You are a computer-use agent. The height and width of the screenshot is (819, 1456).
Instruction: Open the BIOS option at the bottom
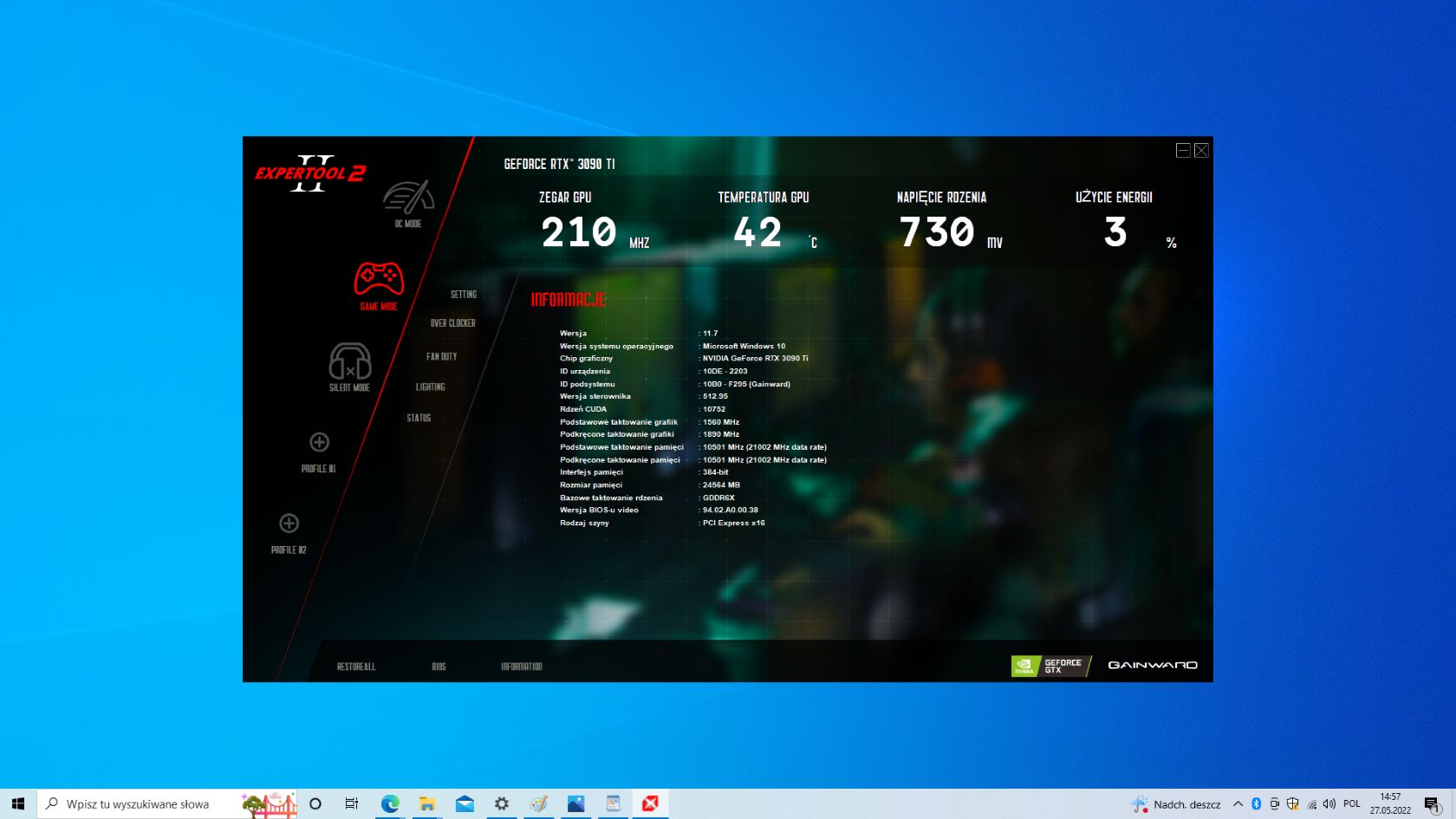438,666
